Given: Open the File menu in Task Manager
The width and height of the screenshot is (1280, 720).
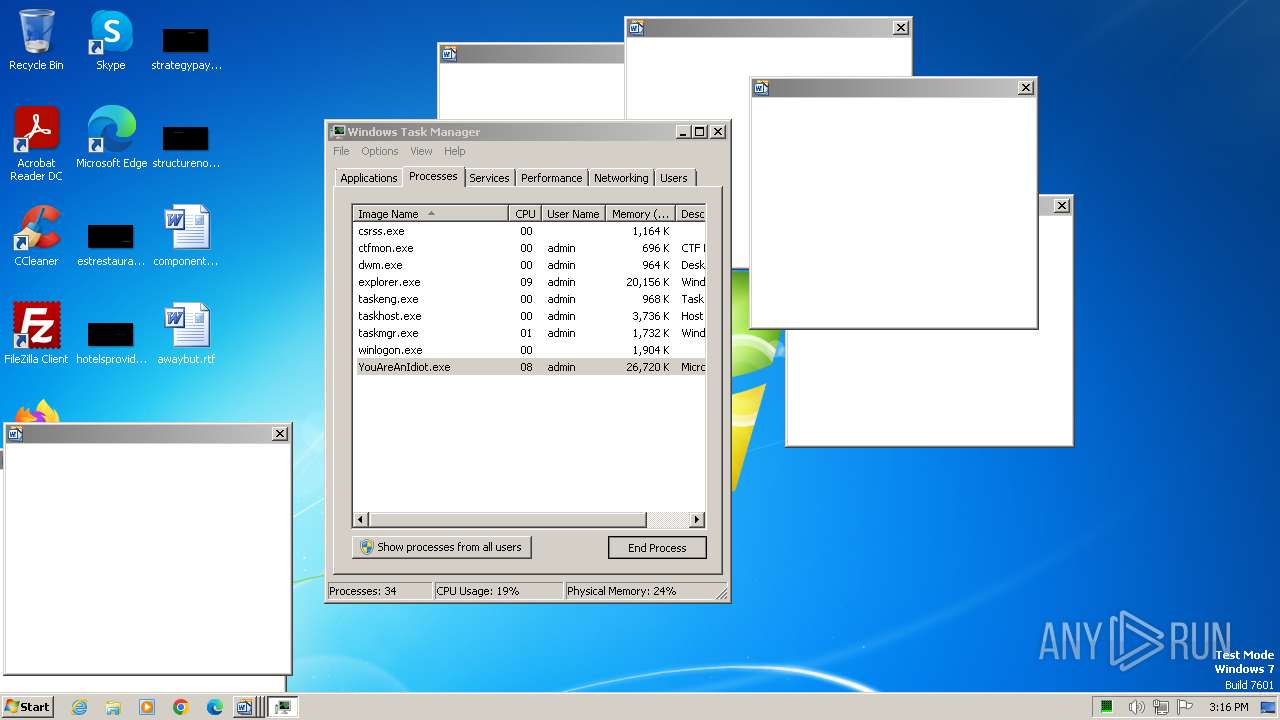Looking at the screenshot, I should click(x=341, y=151).
